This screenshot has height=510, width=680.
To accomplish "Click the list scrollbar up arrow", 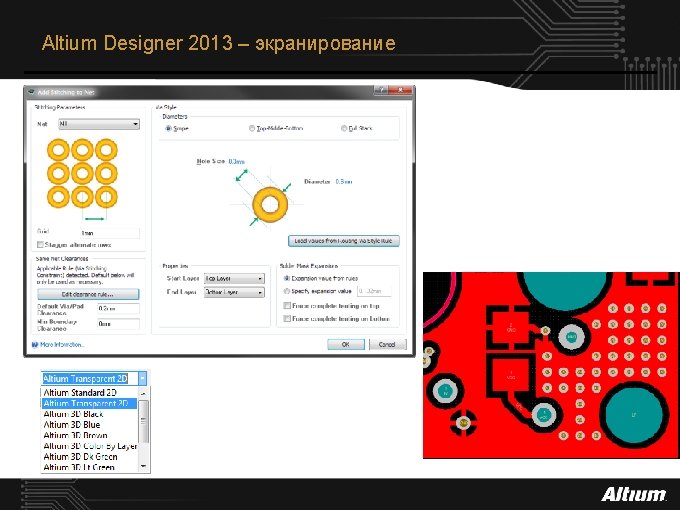I will pyautogui.click(x=144, y=393).
